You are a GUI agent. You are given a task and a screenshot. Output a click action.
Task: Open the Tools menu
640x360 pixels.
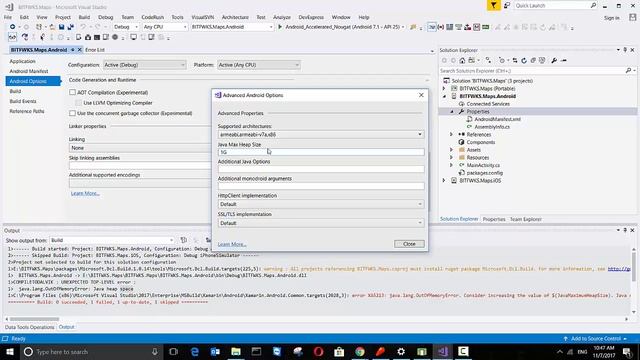point(177,17)
